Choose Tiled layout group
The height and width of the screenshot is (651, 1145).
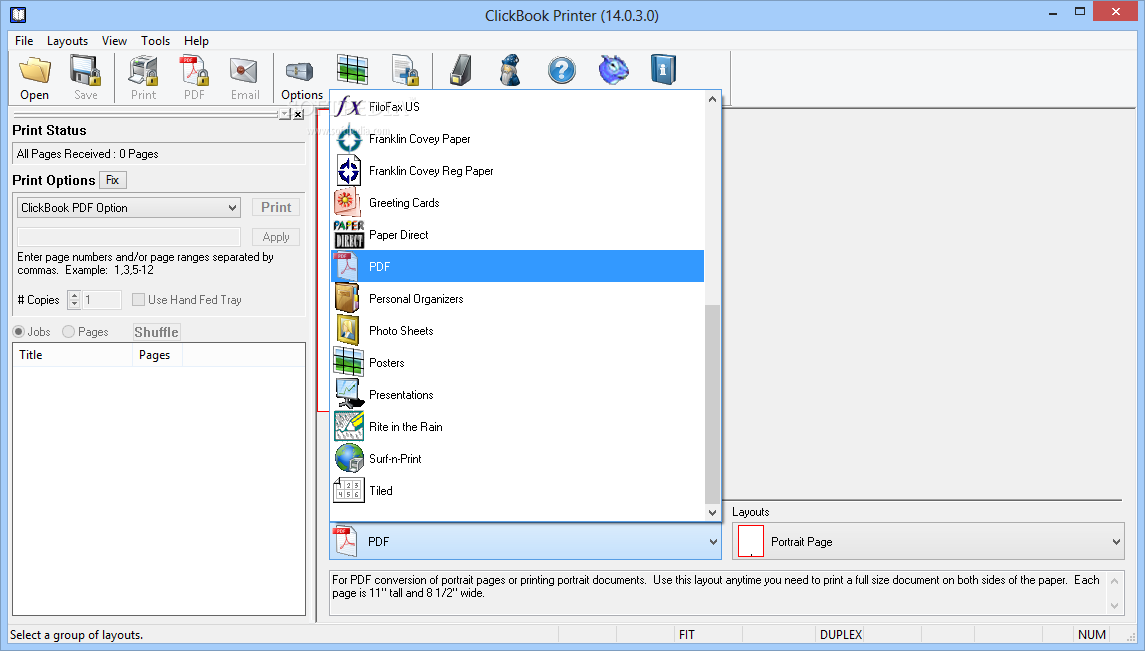(517, 491)
